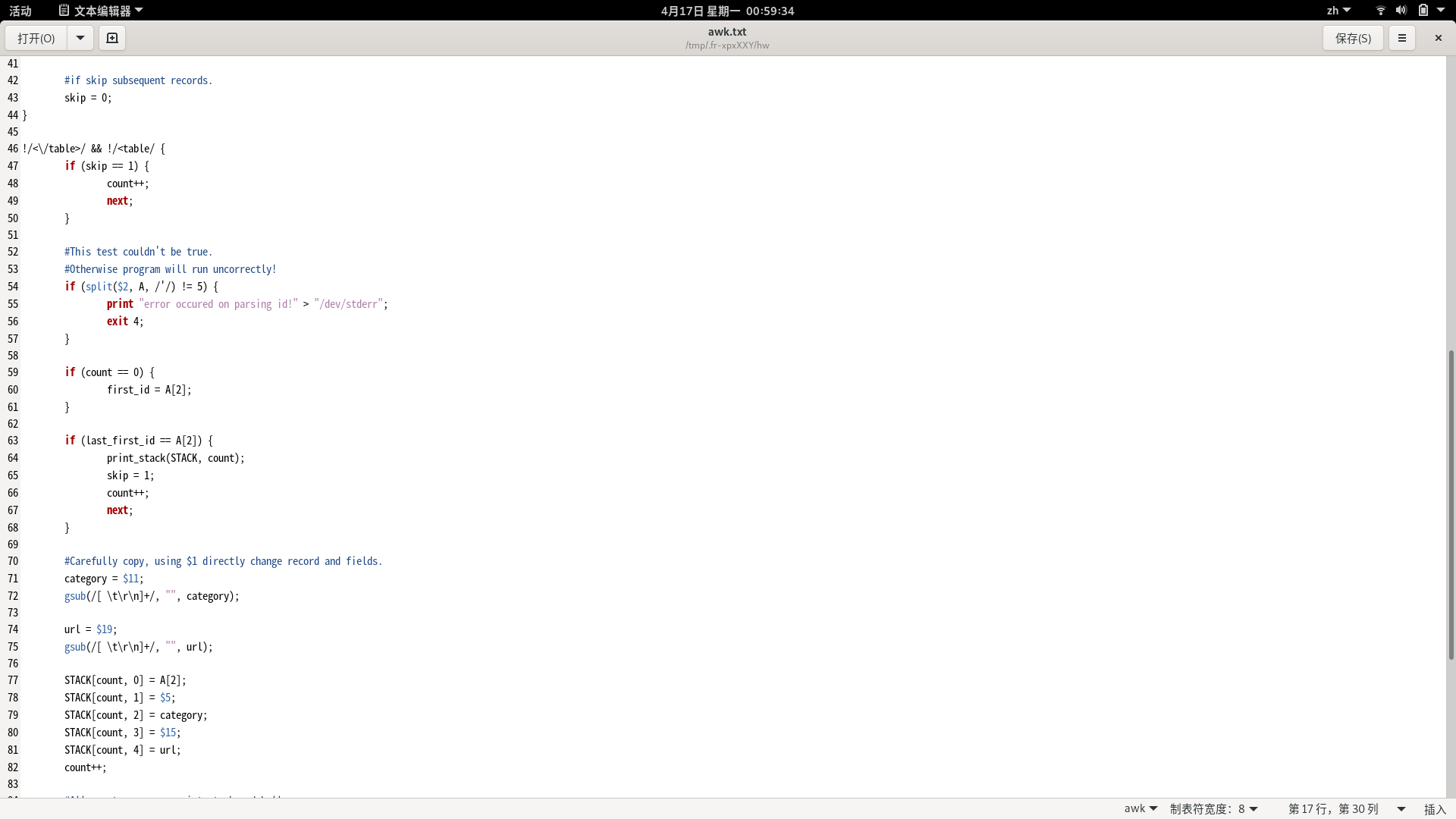Click comment '#This test couldn't be true.'

[138, 252]
